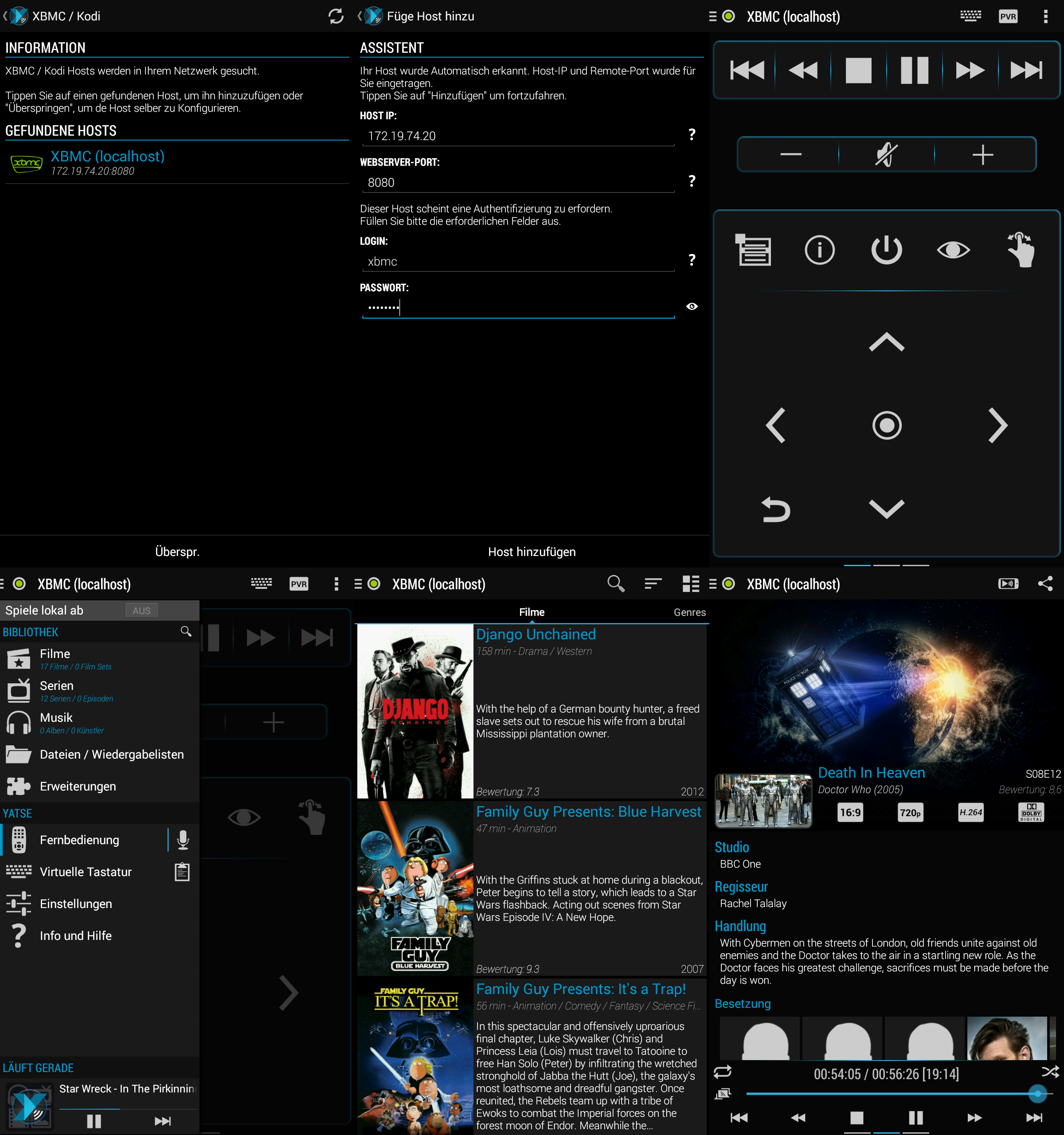Open sort options in Filme header

tap(653, 583)
